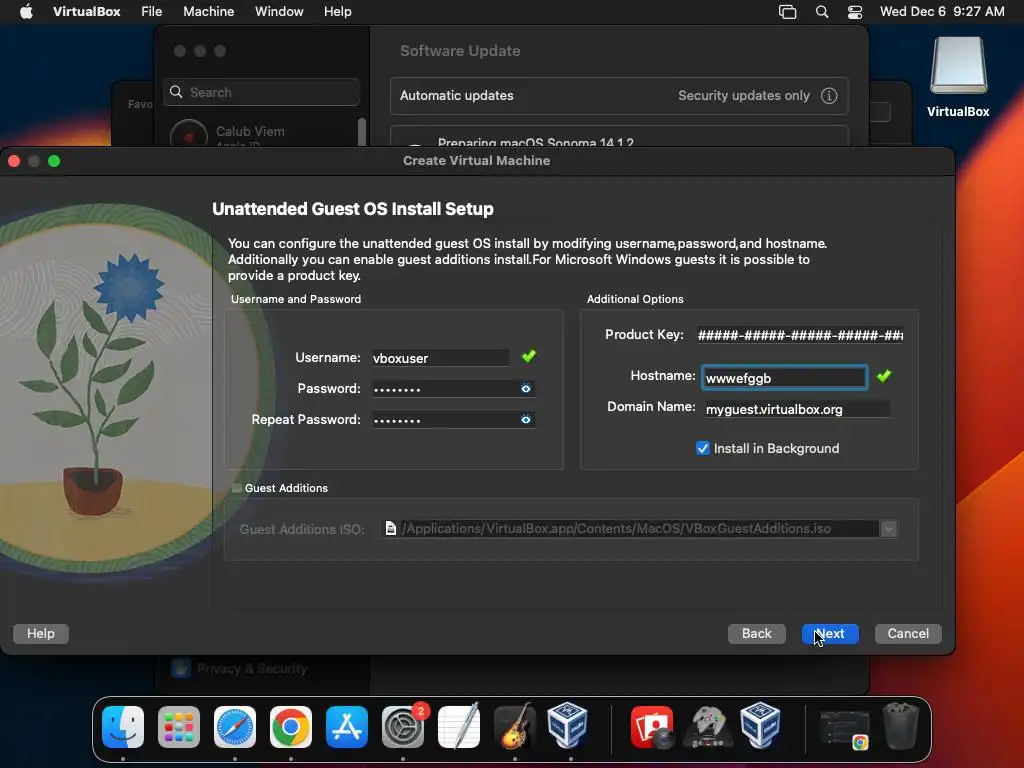Image resolution: width=1024 pixels, height=768 pixels.
Task: Launch Google Chrome from the dock
Action: (x=291, y=727)
